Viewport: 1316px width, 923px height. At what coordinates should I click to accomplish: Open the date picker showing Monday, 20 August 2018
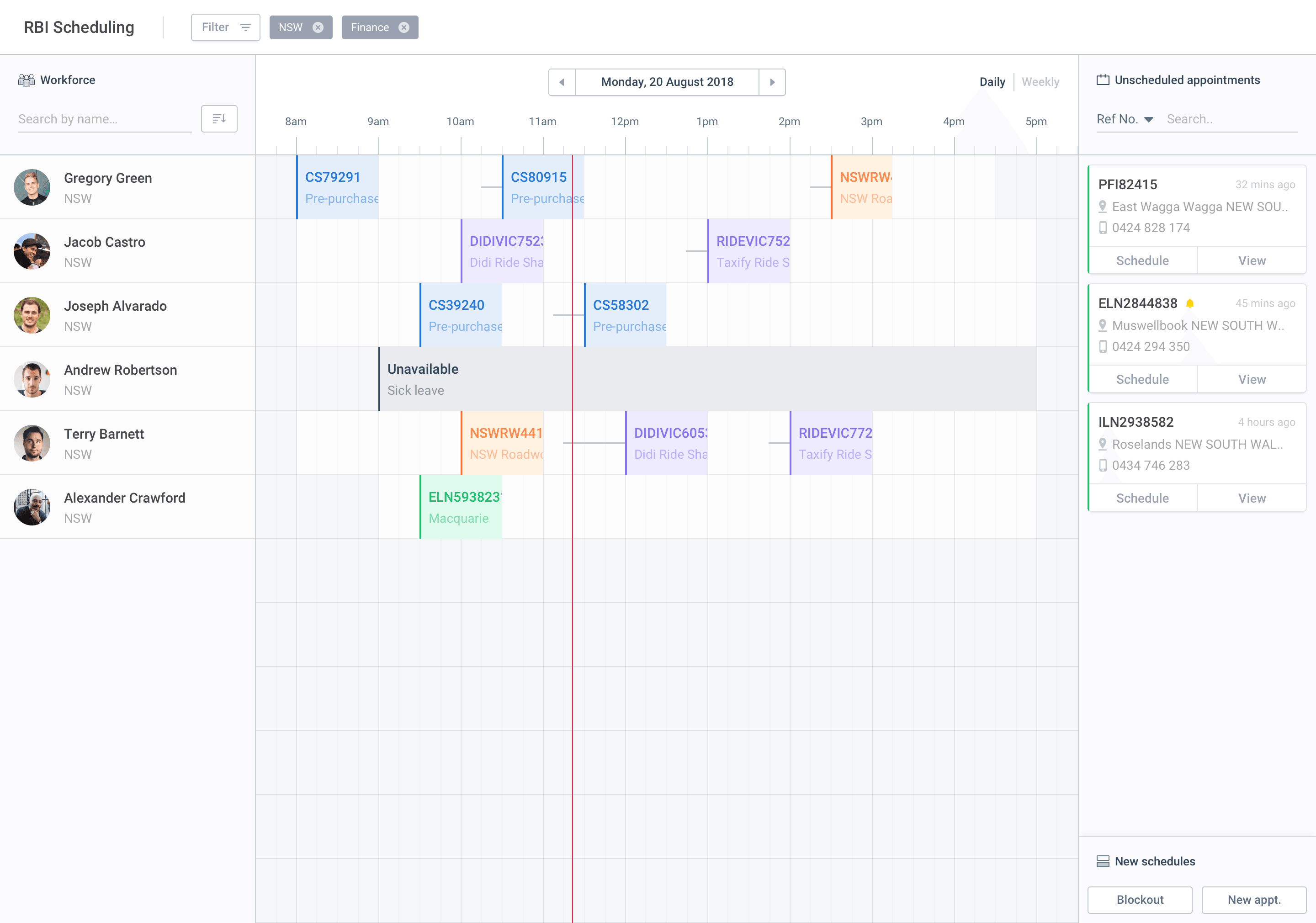pos(667,82)
